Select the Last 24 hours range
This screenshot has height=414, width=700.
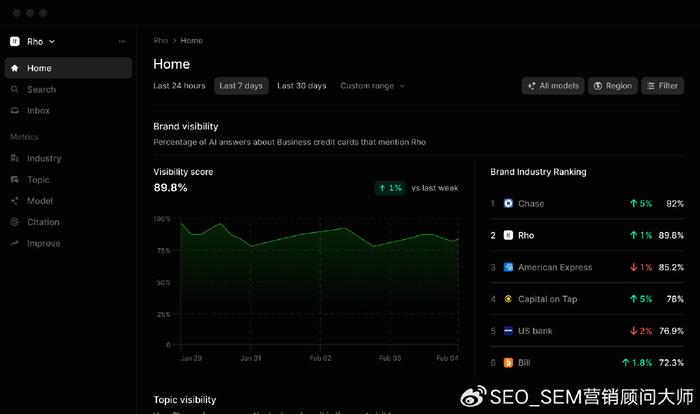(179, 86)
